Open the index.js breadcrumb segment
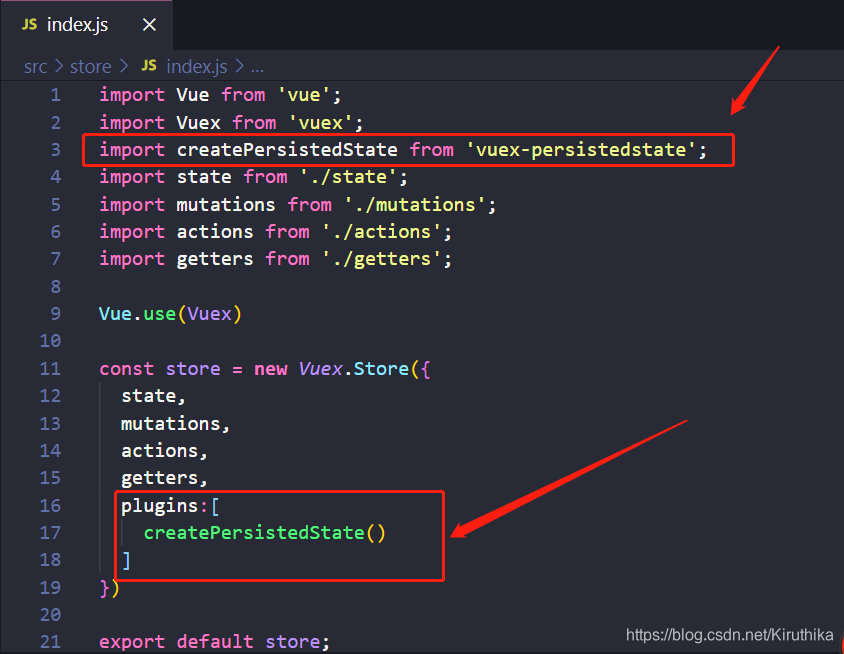 [196, 67]
